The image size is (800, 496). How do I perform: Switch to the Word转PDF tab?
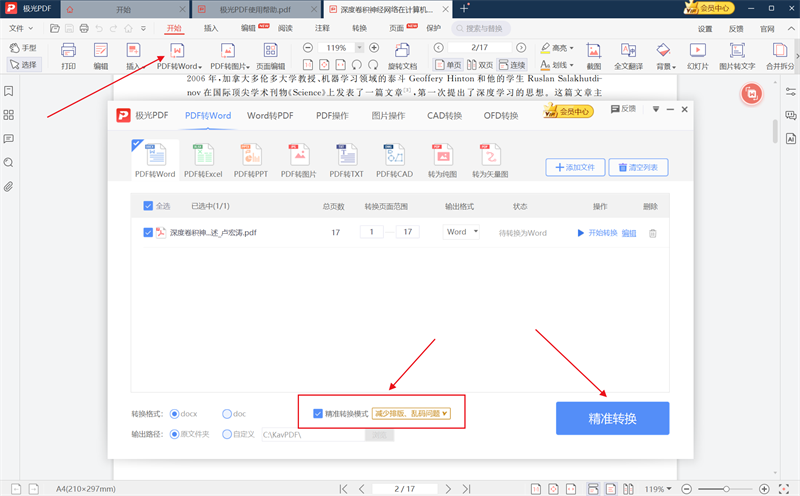coord(270,115)
